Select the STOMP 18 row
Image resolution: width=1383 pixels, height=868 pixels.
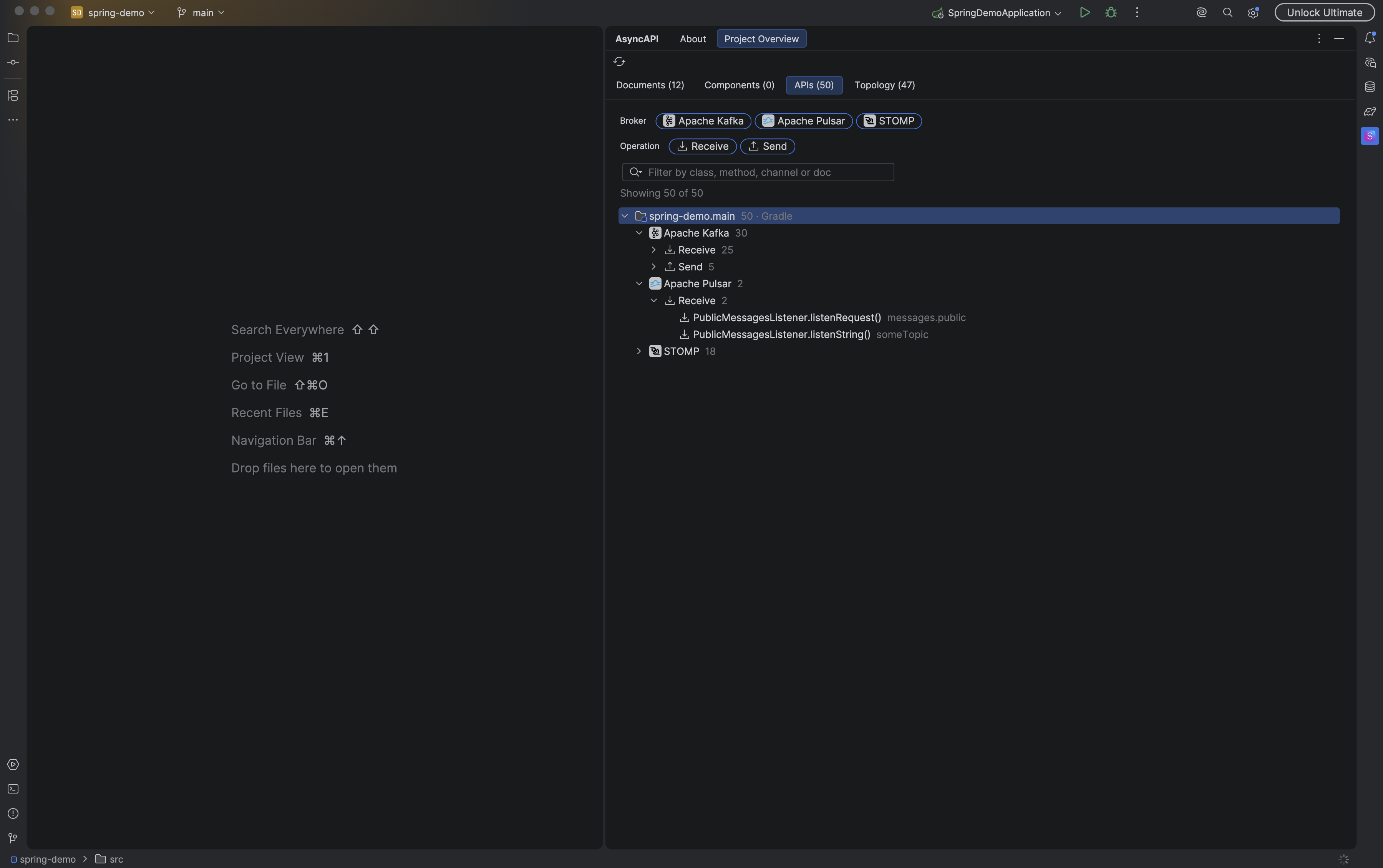(979, 351)
